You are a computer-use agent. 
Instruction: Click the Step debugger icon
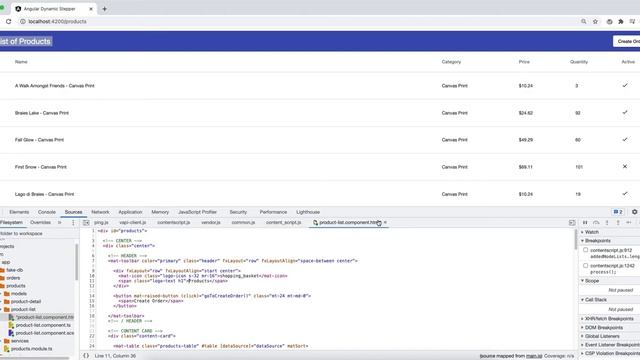629,222
